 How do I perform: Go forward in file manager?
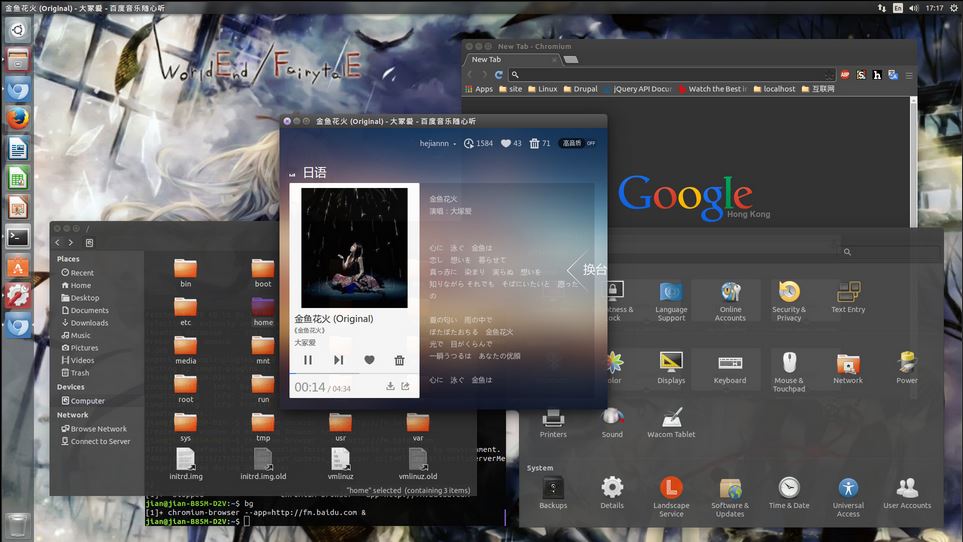tap(71, 243)
